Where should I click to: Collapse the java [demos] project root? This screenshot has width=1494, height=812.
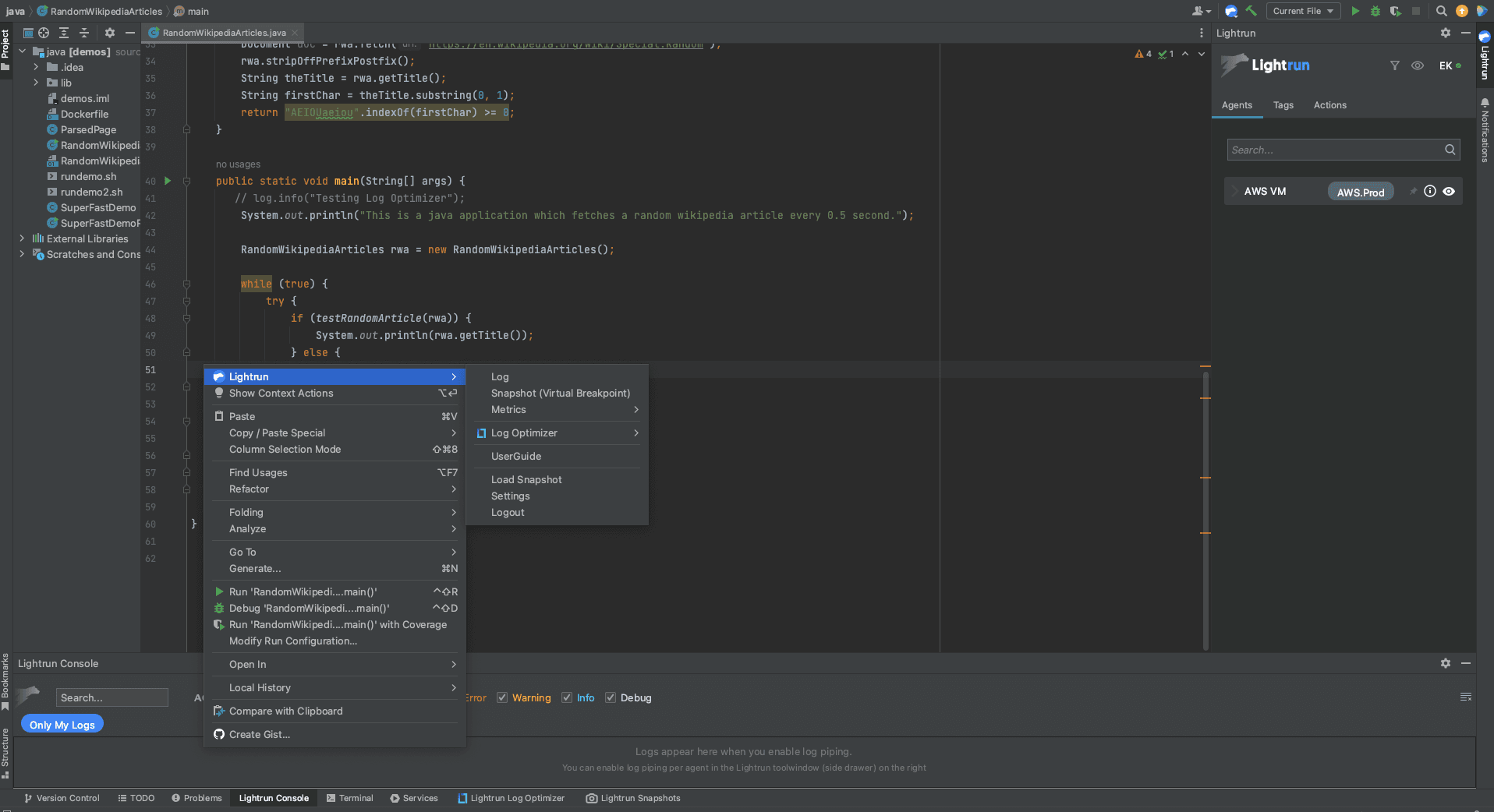tap(22, 51)
